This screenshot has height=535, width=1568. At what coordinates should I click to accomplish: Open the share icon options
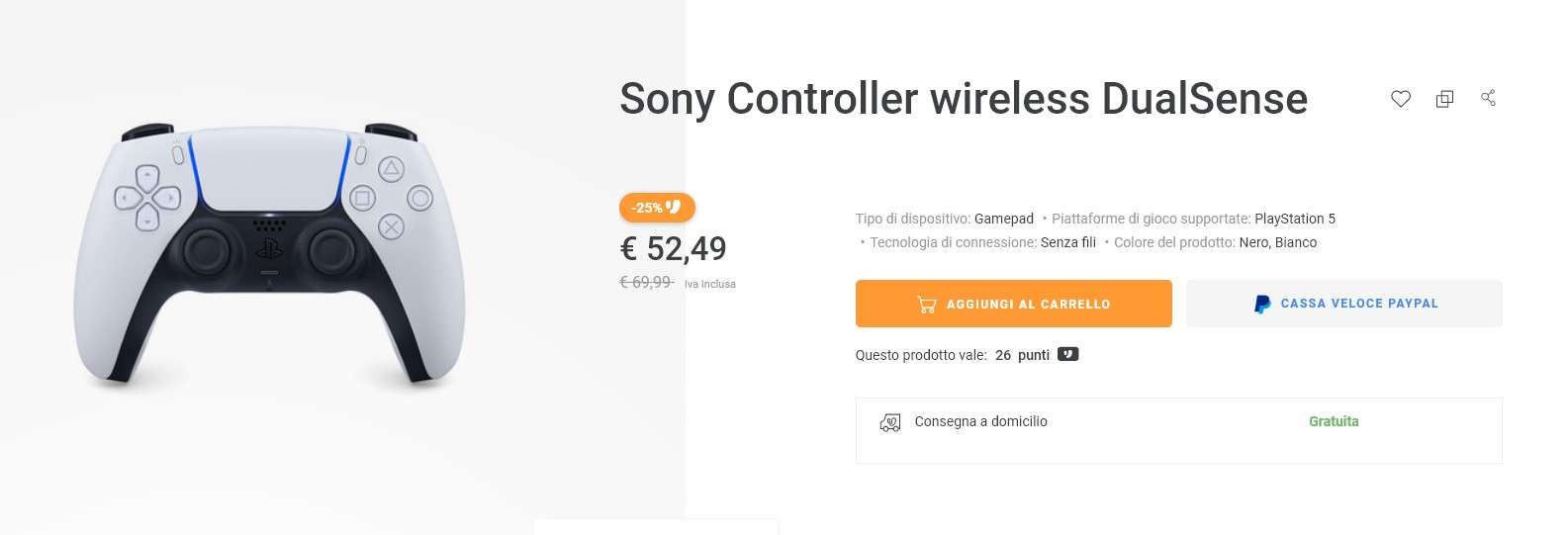click(x=1488, y=98)
